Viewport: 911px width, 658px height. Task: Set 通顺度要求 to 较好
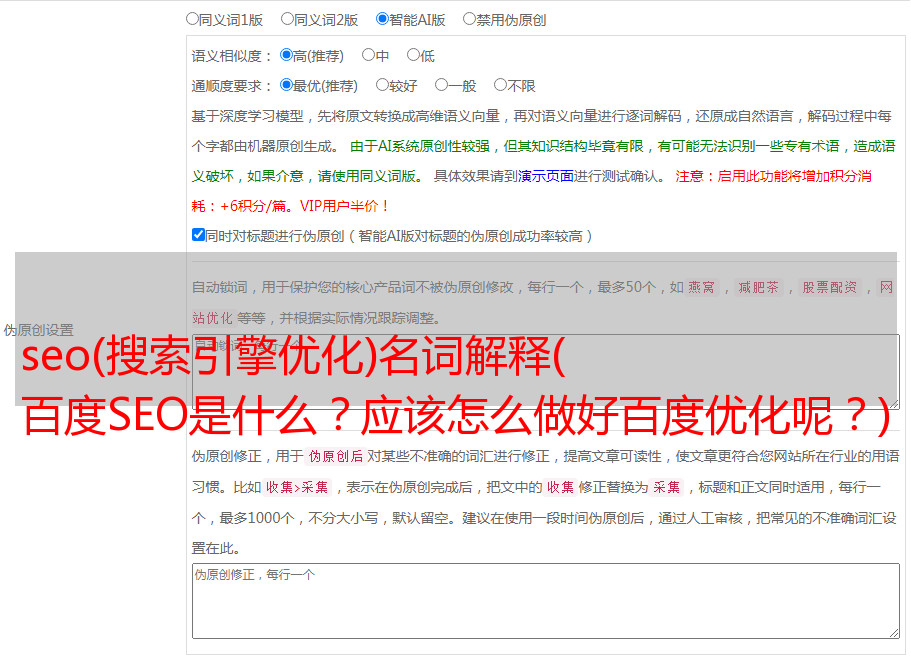point(382,85)
